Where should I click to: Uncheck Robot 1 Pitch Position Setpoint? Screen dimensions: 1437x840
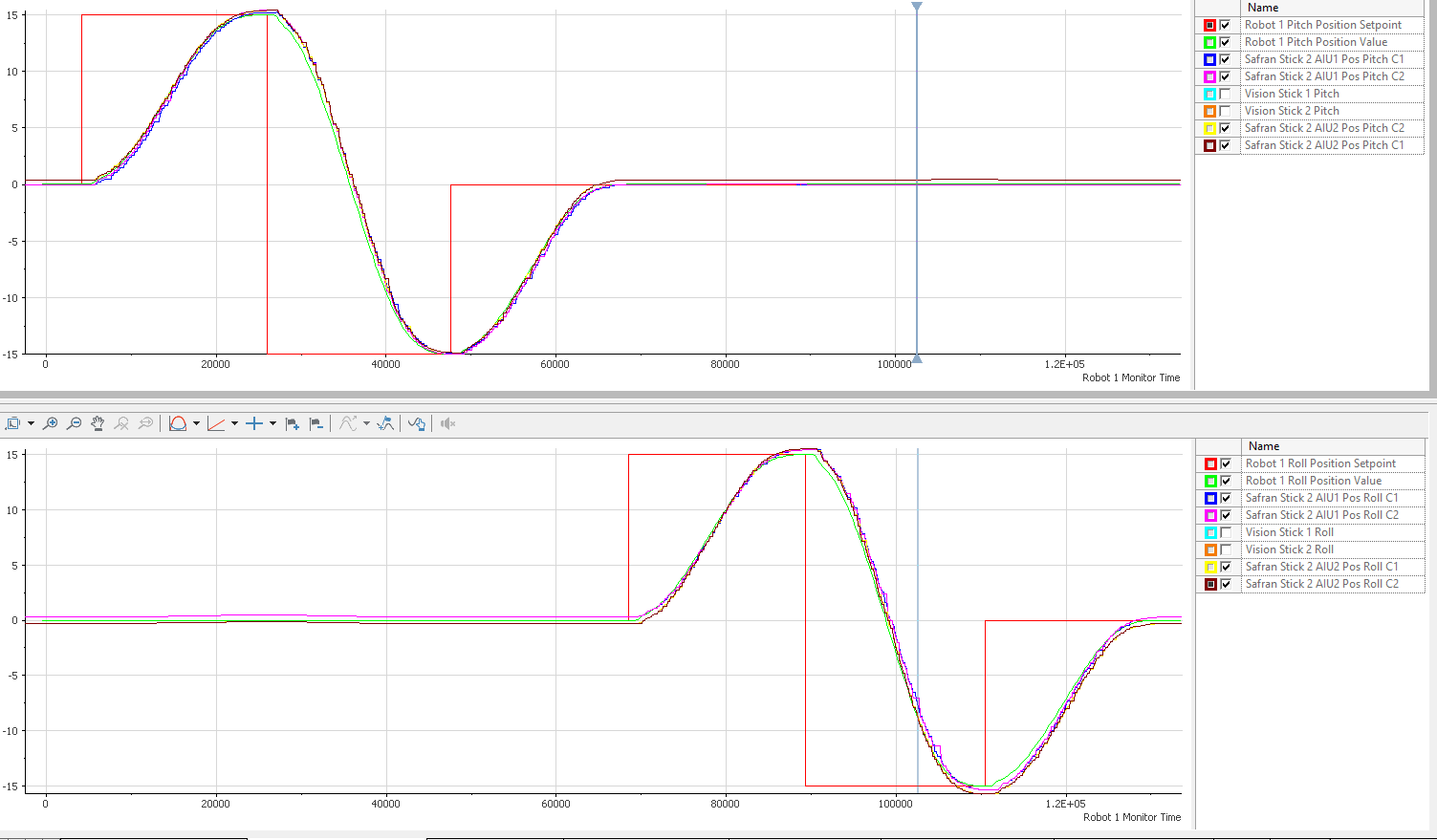coord(1225,25)
